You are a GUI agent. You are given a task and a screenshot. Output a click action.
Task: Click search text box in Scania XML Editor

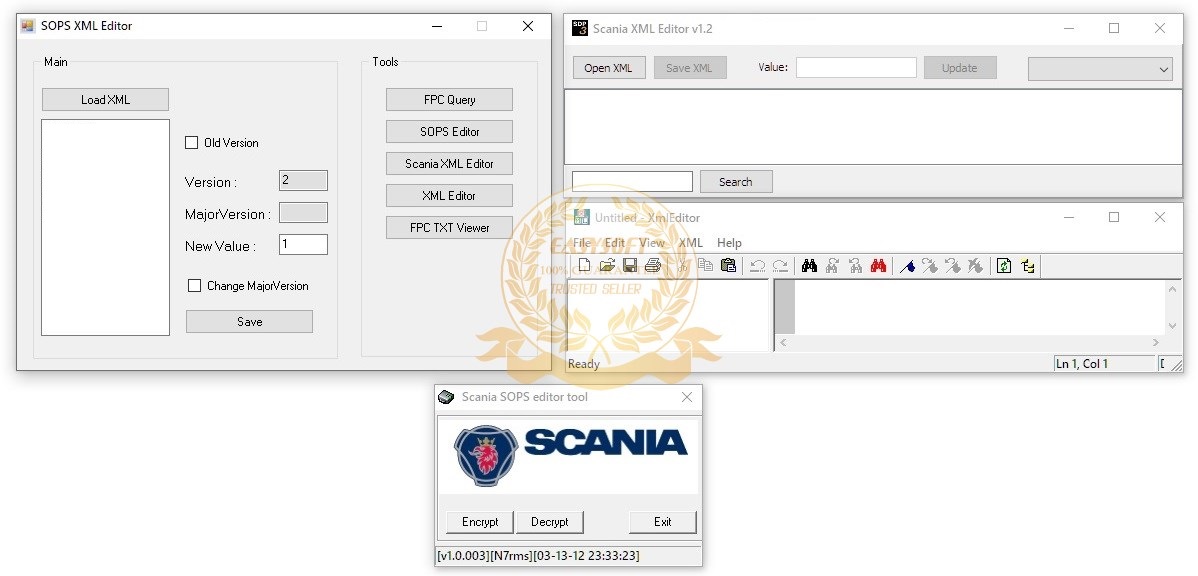click(x=632, y=182)
